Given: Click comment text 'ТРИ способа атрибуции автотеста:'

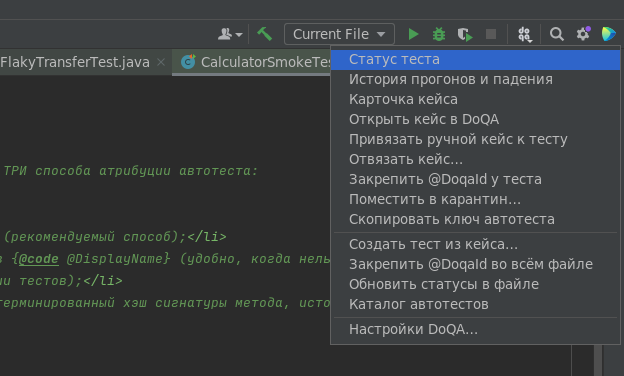Looking at the screenshot, I should [x=131, y=171].
